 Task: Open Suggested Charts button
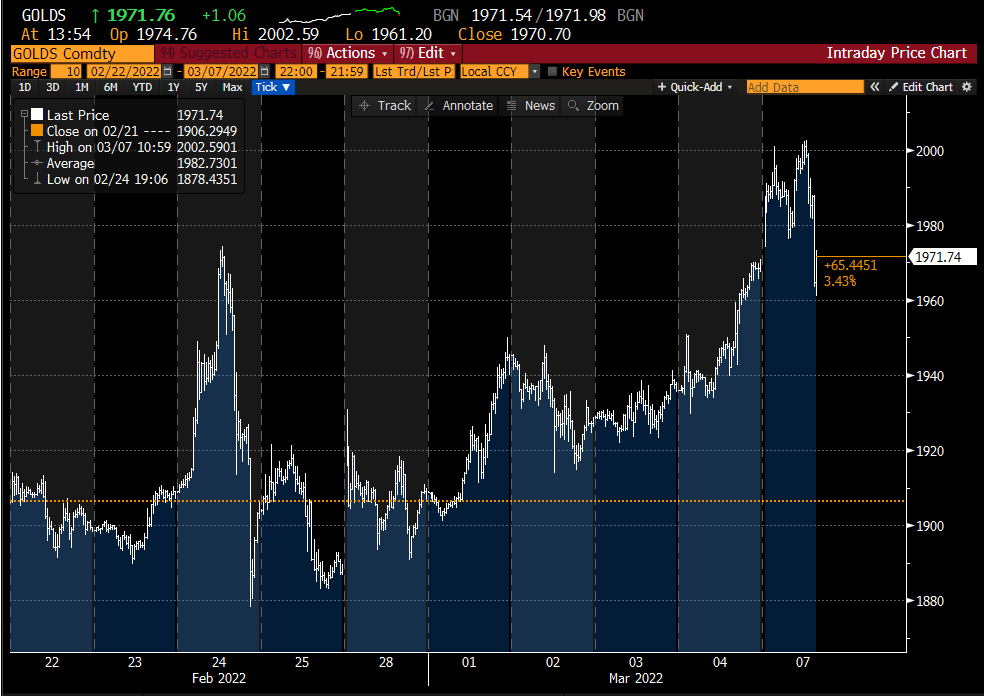pos(228,53)
